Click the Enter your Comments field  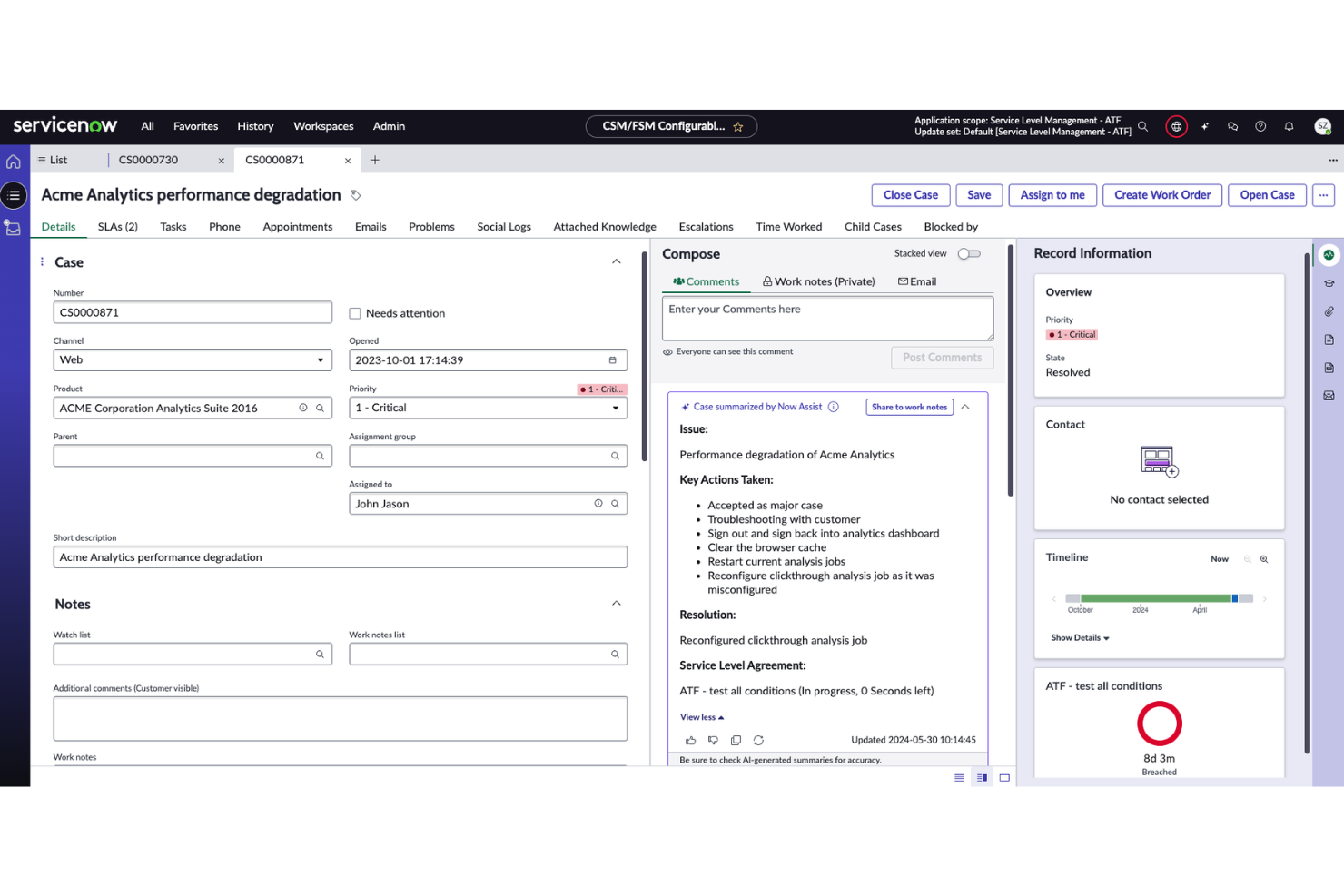827,318
